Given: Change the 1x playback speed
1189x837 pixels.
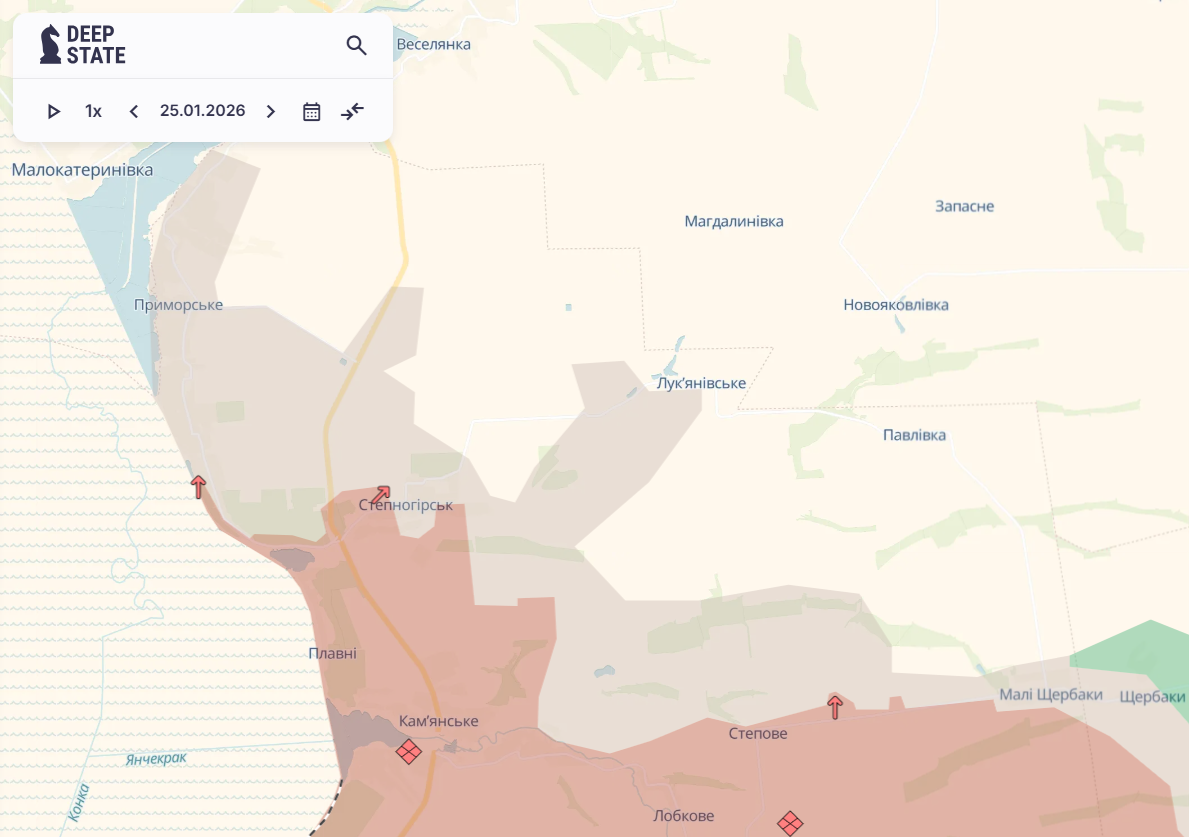Looking at the screenshot, I should pos(93,111).
